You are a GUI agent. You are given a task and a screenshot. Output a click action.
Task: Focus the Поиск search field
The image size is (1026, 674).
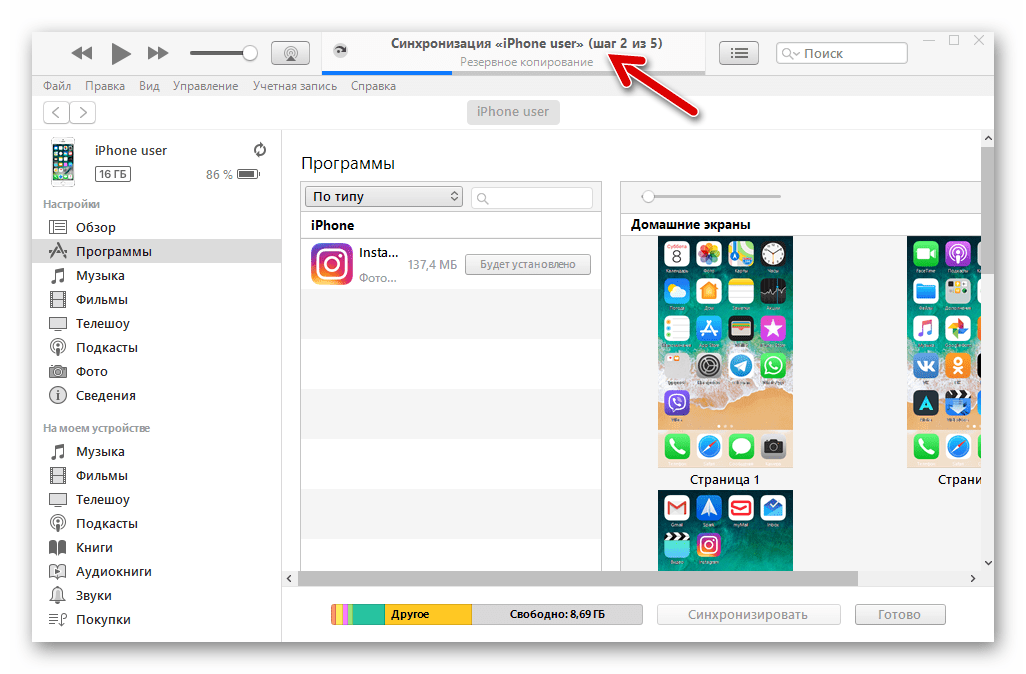[841, 53]
